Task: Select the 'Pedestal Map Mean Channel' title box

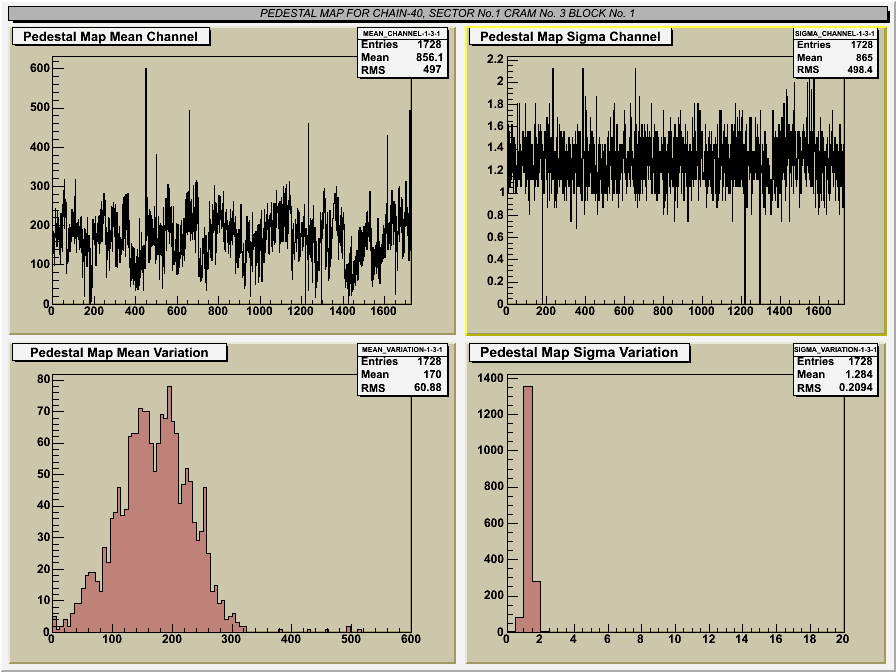Action: 111,37
